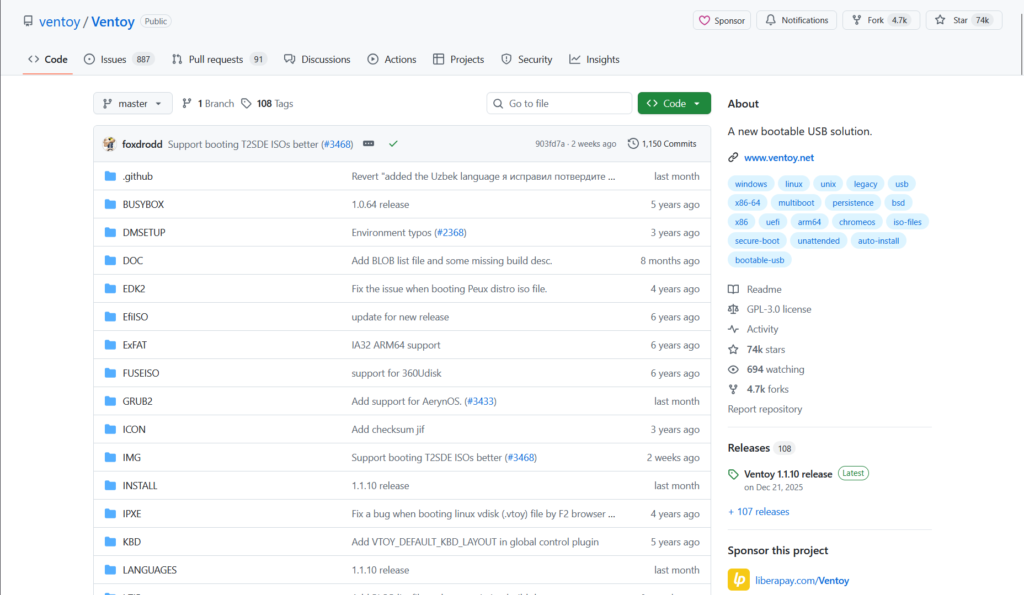Screen dimensions: 1024x595
Task: Click the green commit status checkmark
Action: pos(393,144)
